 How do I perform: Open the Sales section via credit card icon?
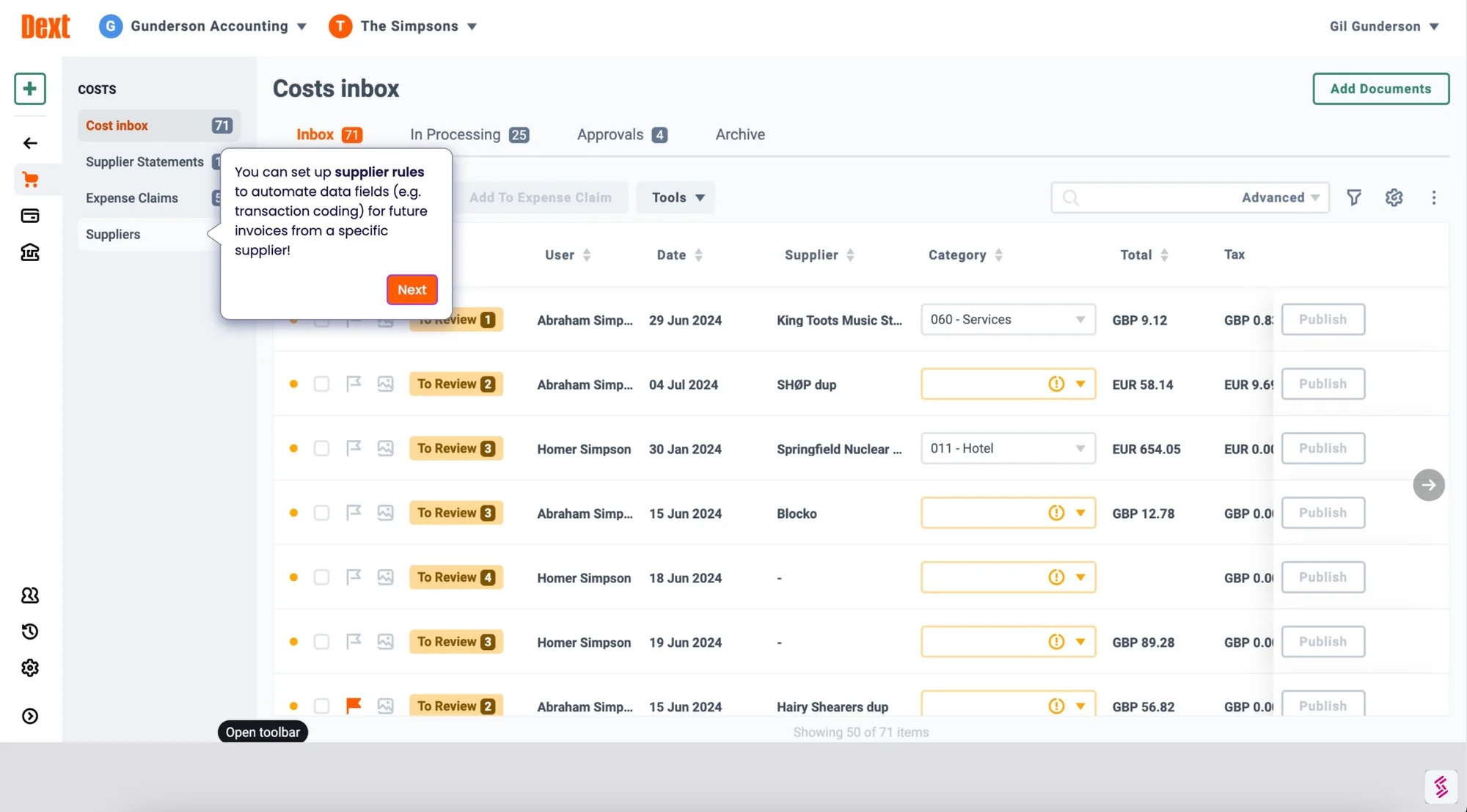pos(29,216)
